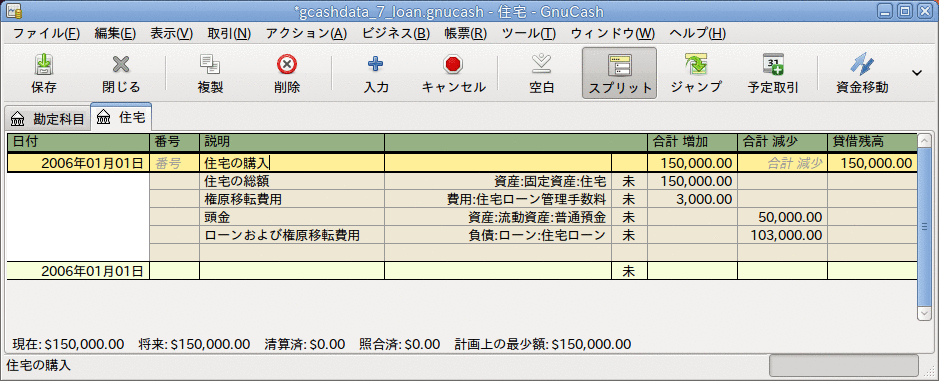Click the 合計 増加 column header
The width and height of the screenshot is (939, 381).
click(x=692, y=142)
